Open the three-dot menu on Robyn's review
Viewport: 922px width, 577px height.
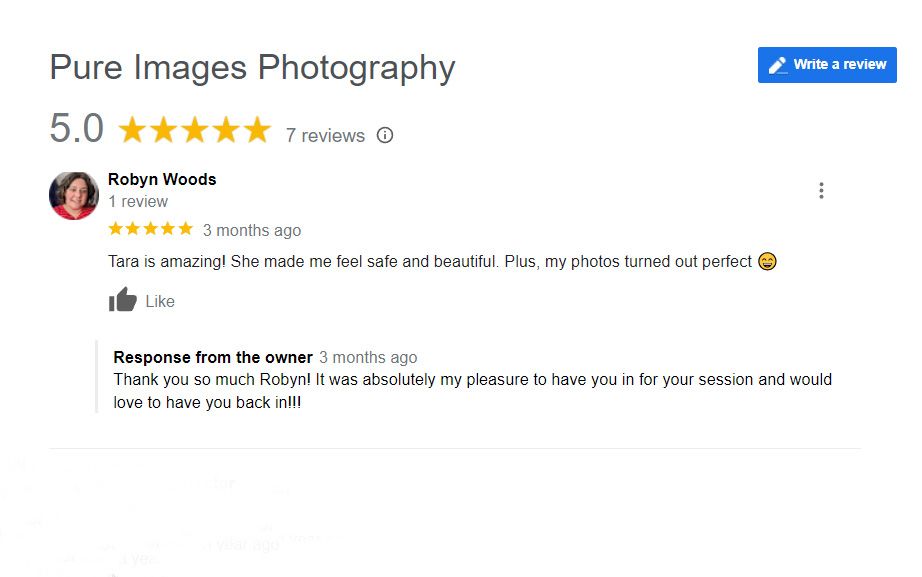(821, 191)
